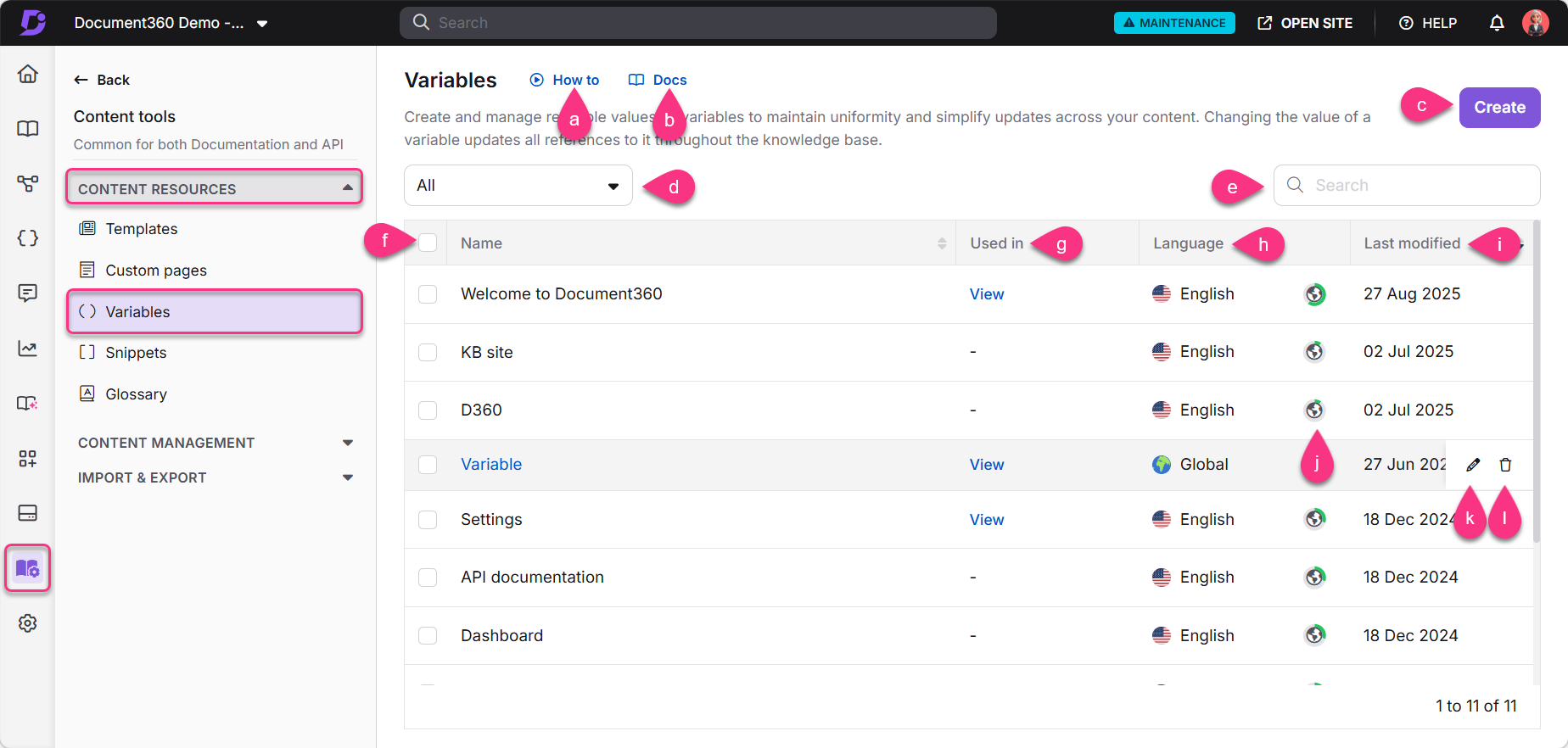Click the Create button

pyautogui.click(x=1499, y=108)
